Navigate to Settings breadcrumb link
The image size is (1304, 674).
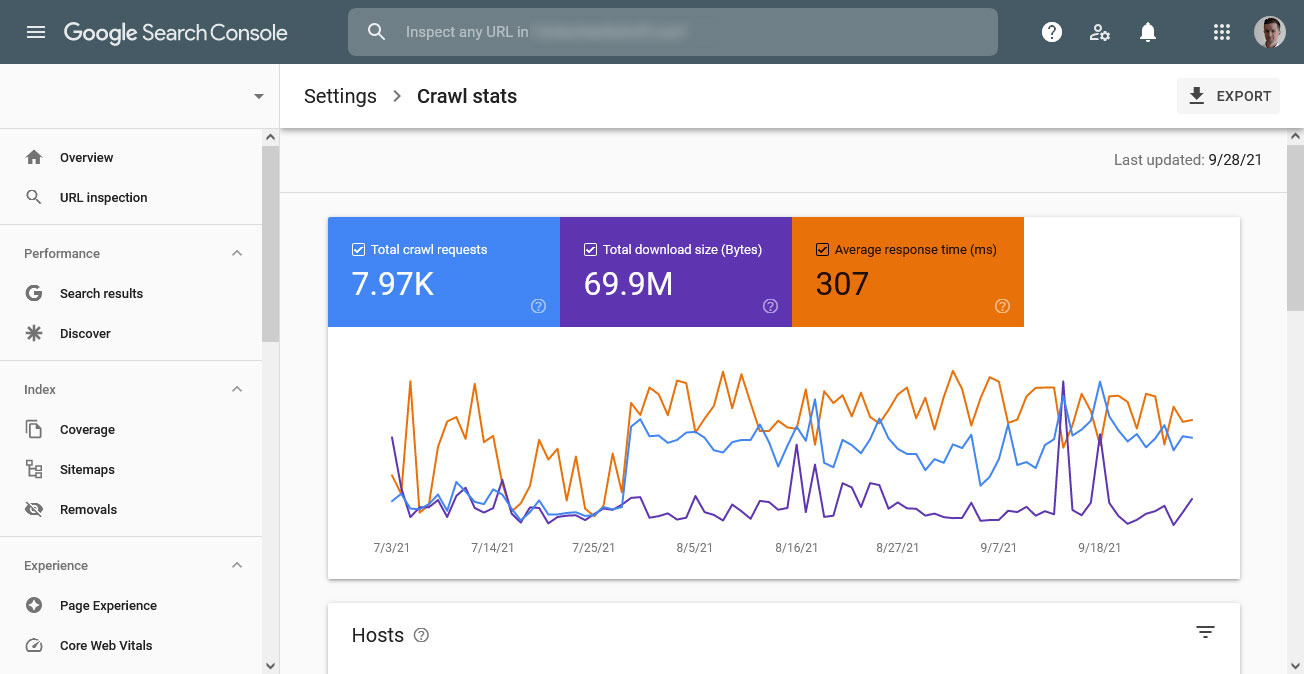340,97
